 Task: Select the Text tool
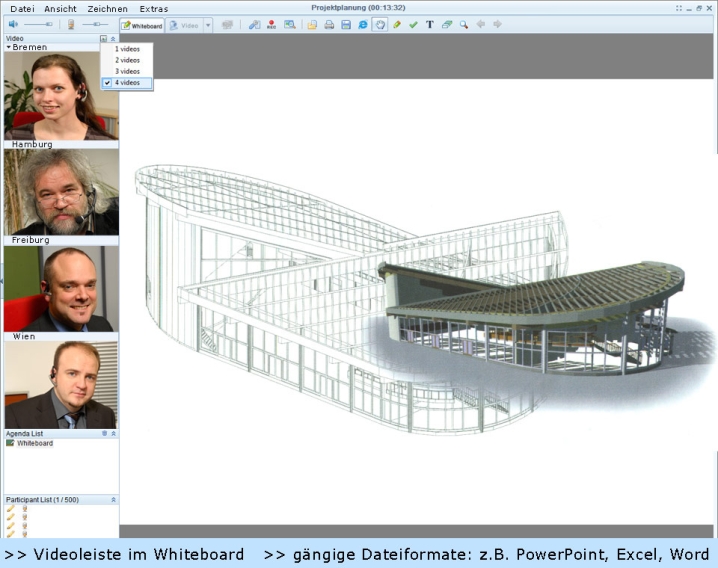coord(430,25)
